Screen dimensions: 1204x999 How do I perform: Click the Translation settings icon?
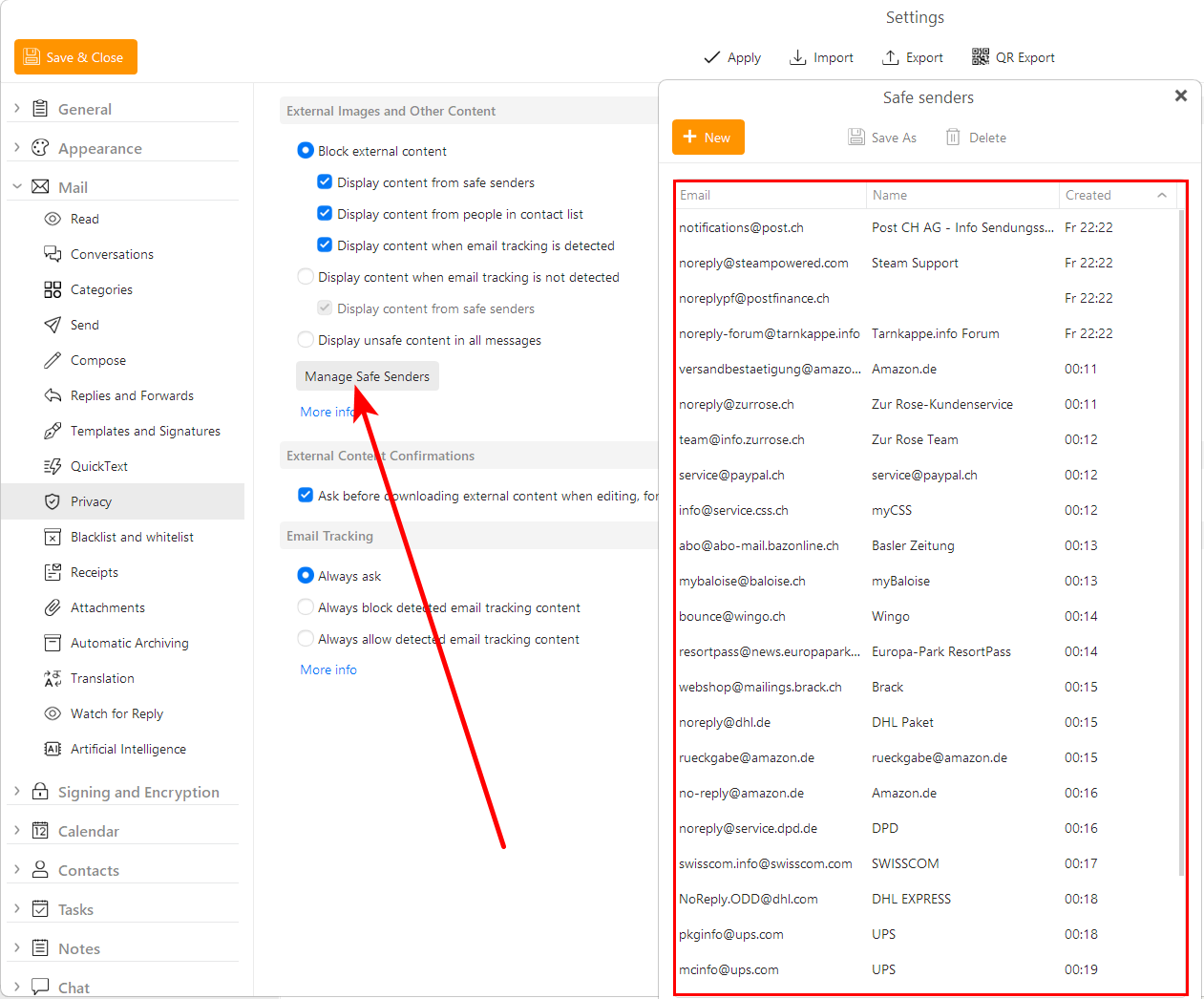pos(53,678)
